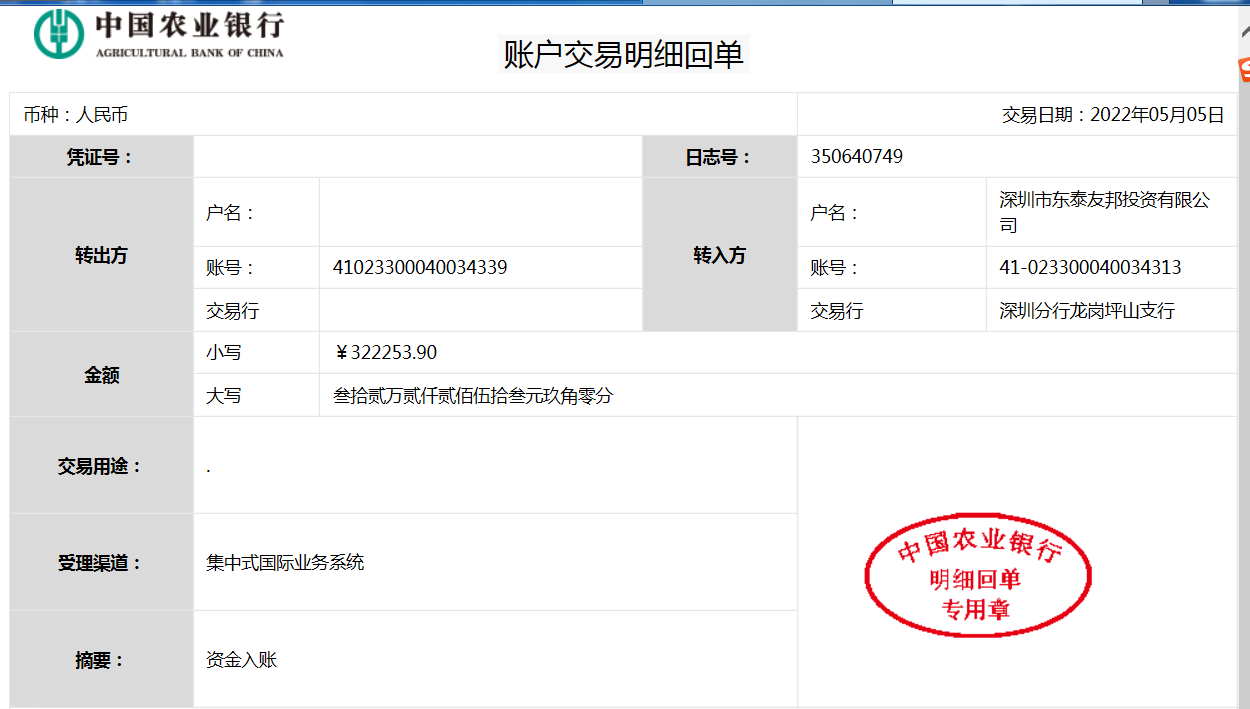Click the 转出方 header cell
This screenshot has width=1250, height=709.
[x=101, y=255]
